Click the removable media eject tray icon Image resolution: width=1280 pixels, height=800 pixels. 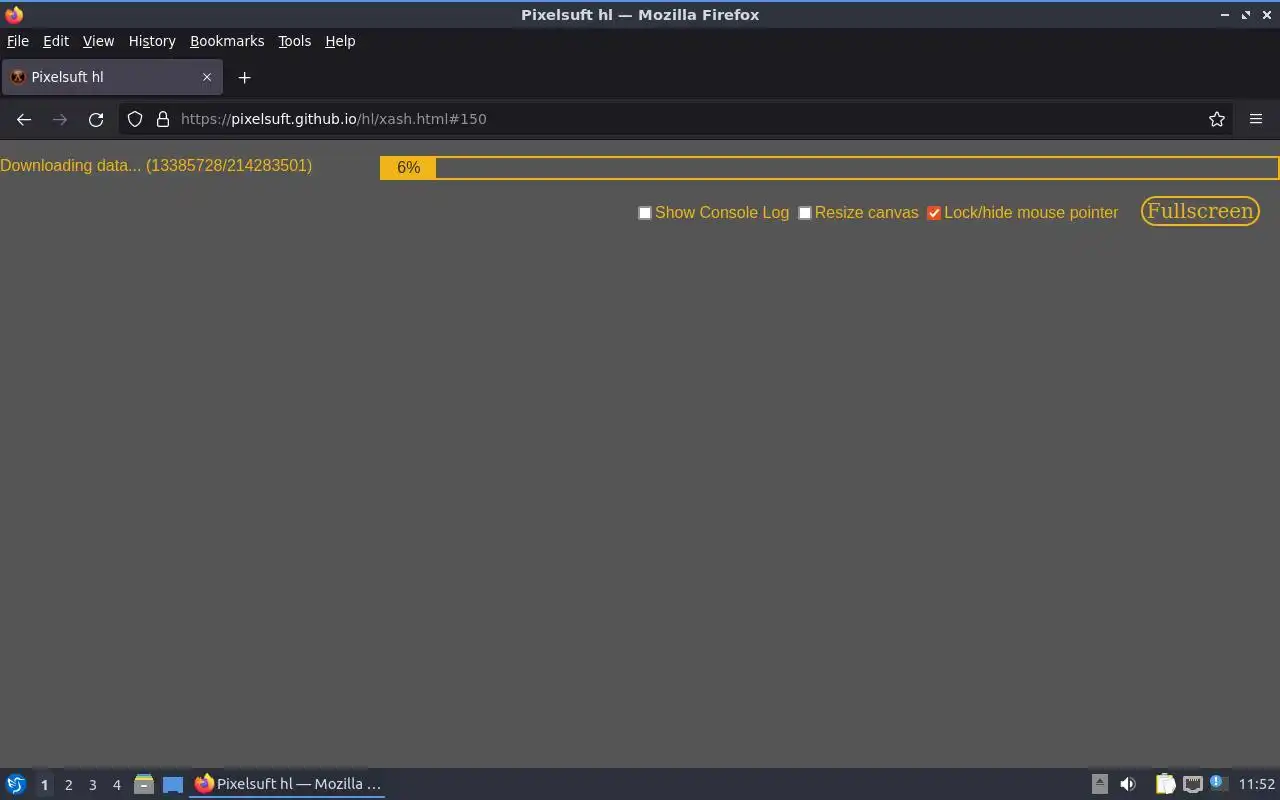1099,784
